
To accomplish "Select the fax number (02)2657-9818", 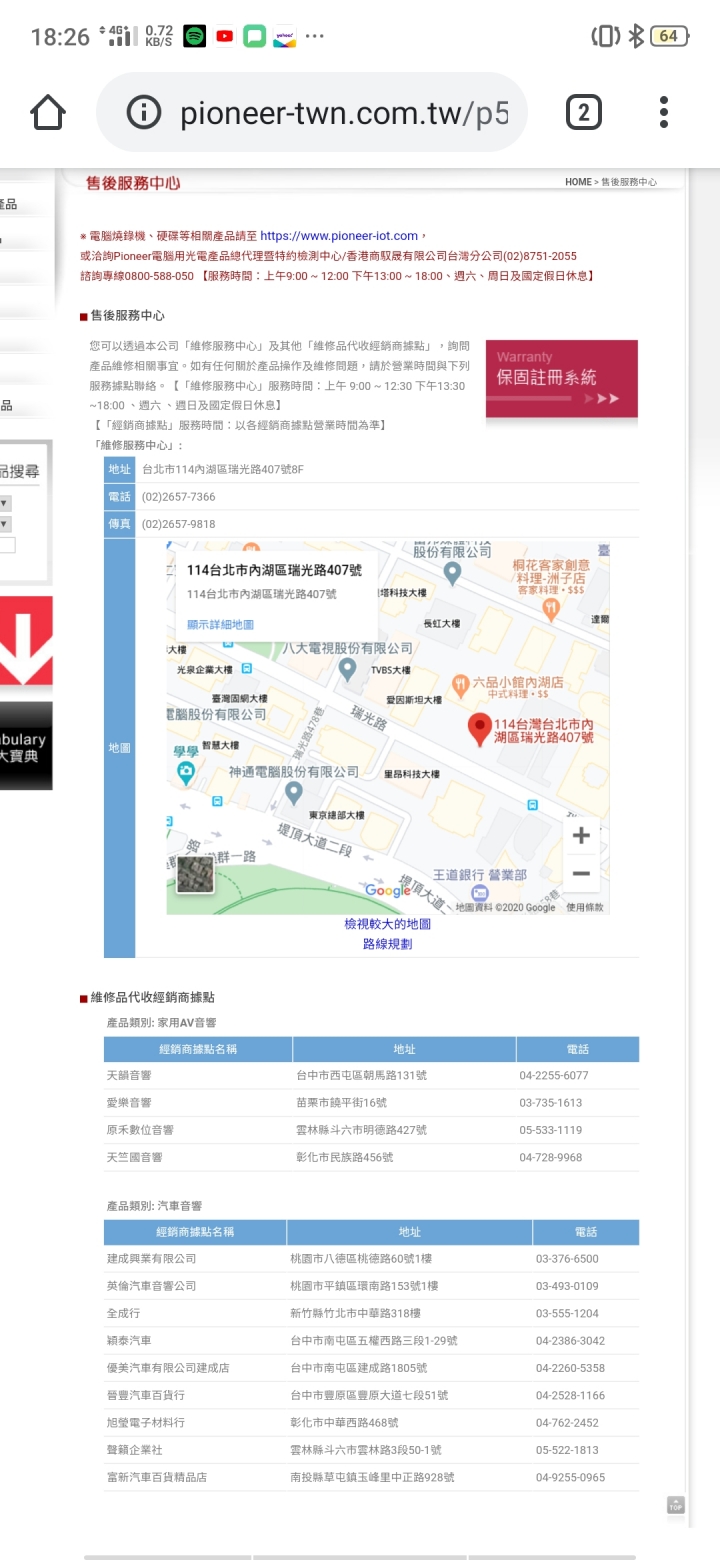I will pos(179,524).
